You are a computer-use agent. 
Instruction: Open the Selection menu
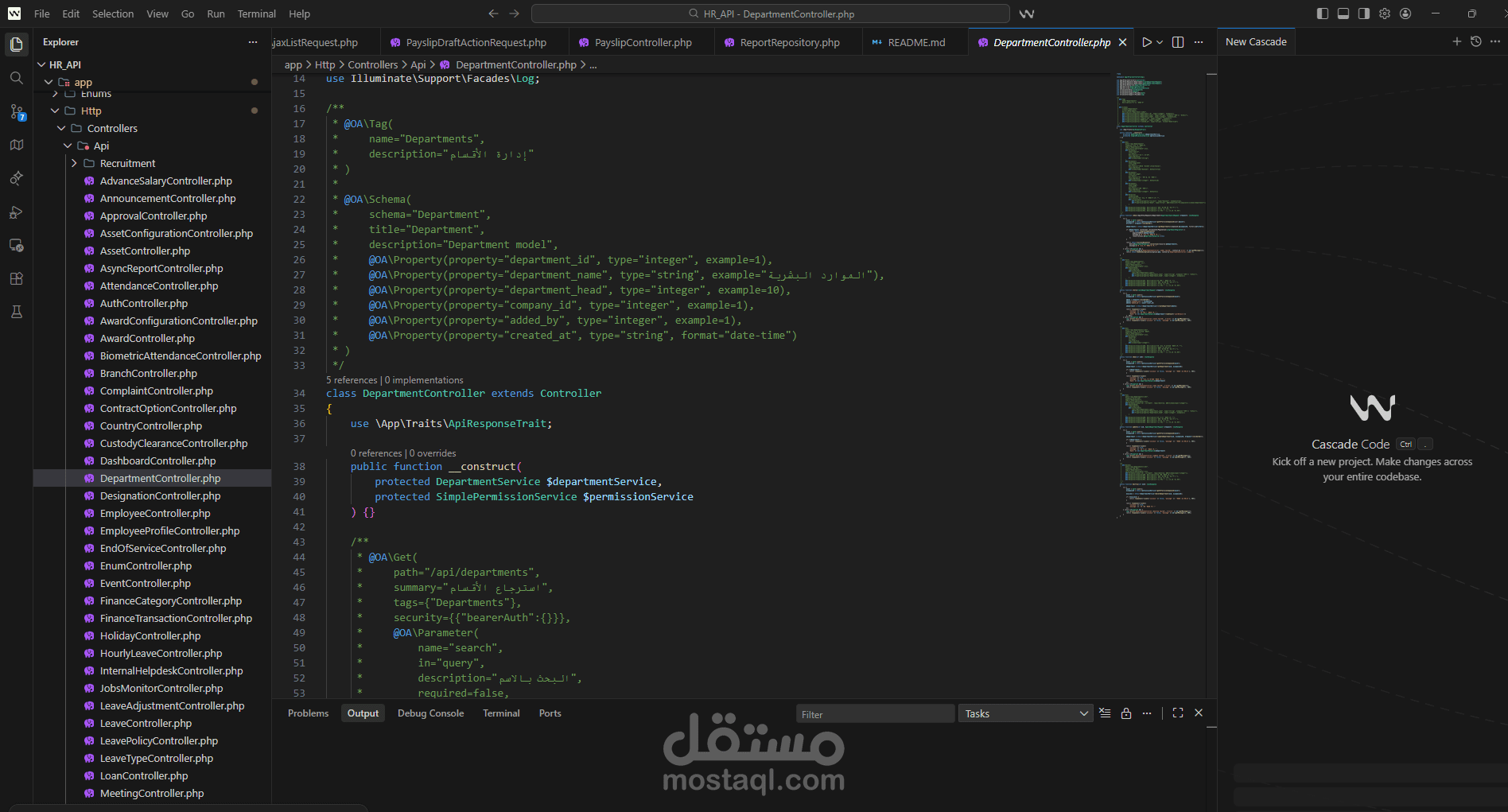point(113,14)
